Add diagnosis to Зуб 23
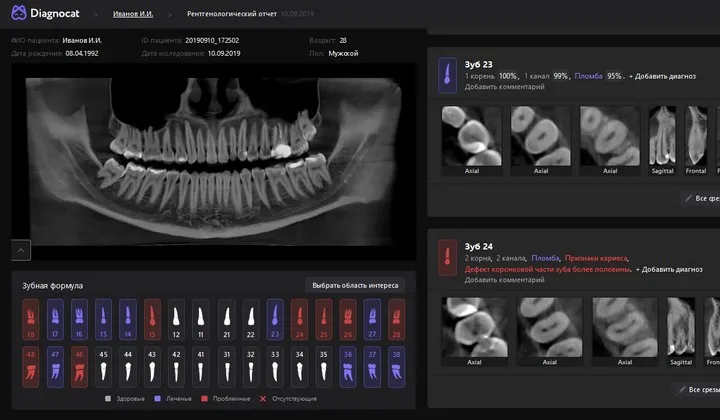 663,76
